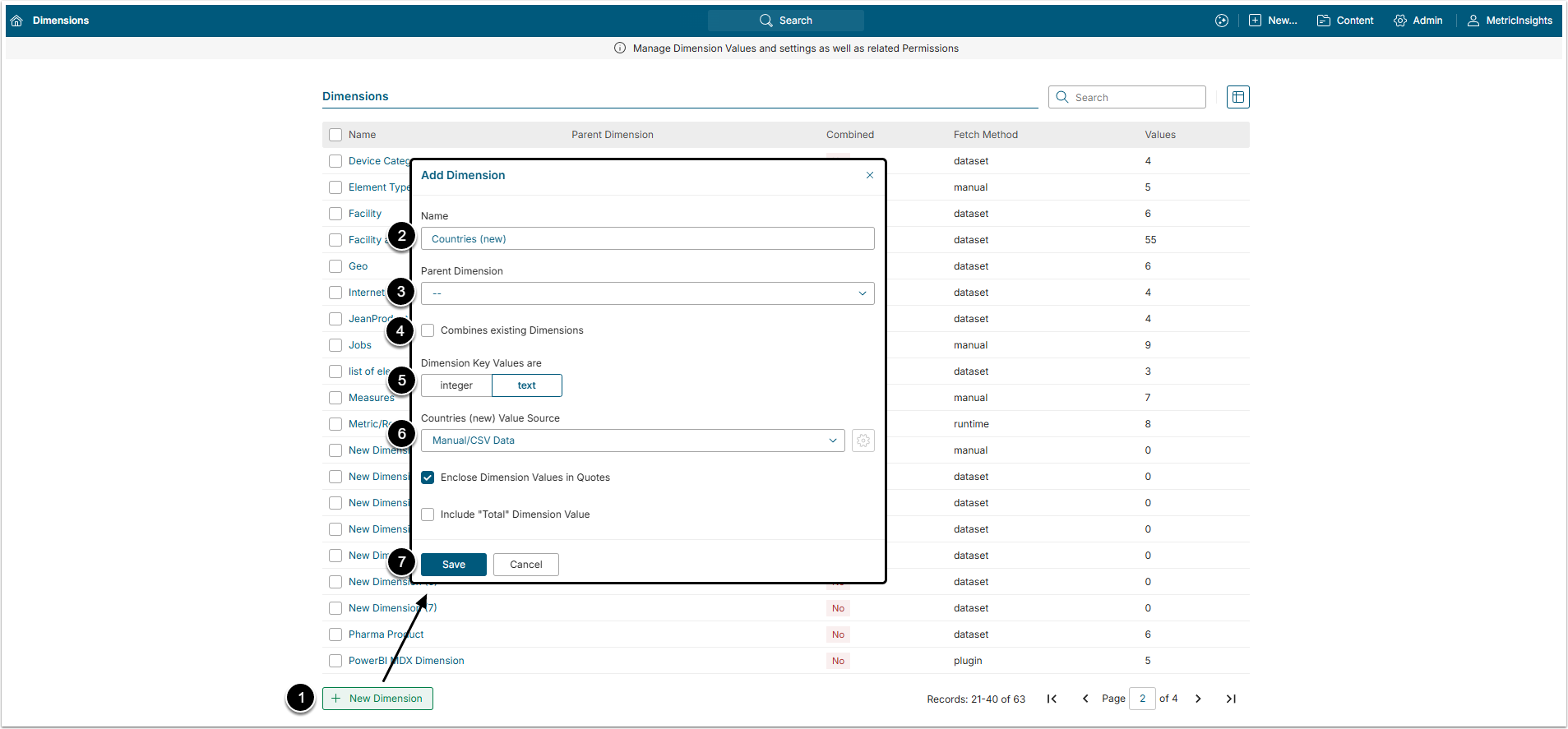
Task: Open the PowerBI MDX Dimension link
Action: (406, 661)
